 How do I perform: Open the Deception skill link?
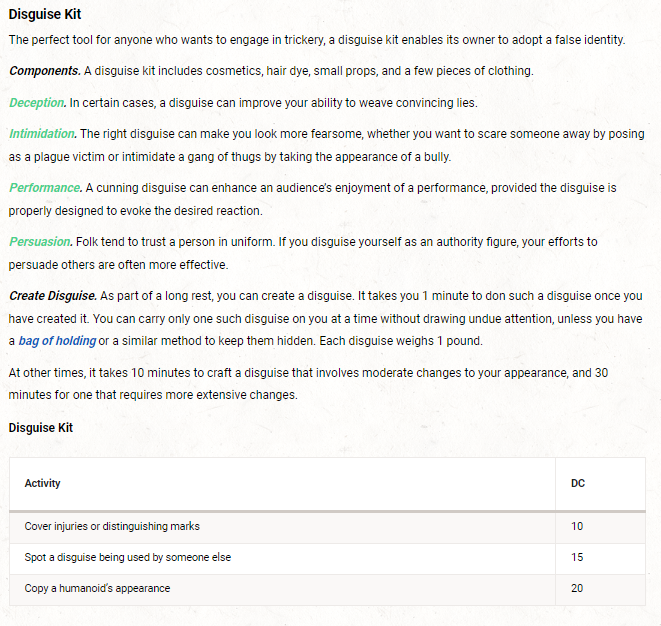pos(37,103)
